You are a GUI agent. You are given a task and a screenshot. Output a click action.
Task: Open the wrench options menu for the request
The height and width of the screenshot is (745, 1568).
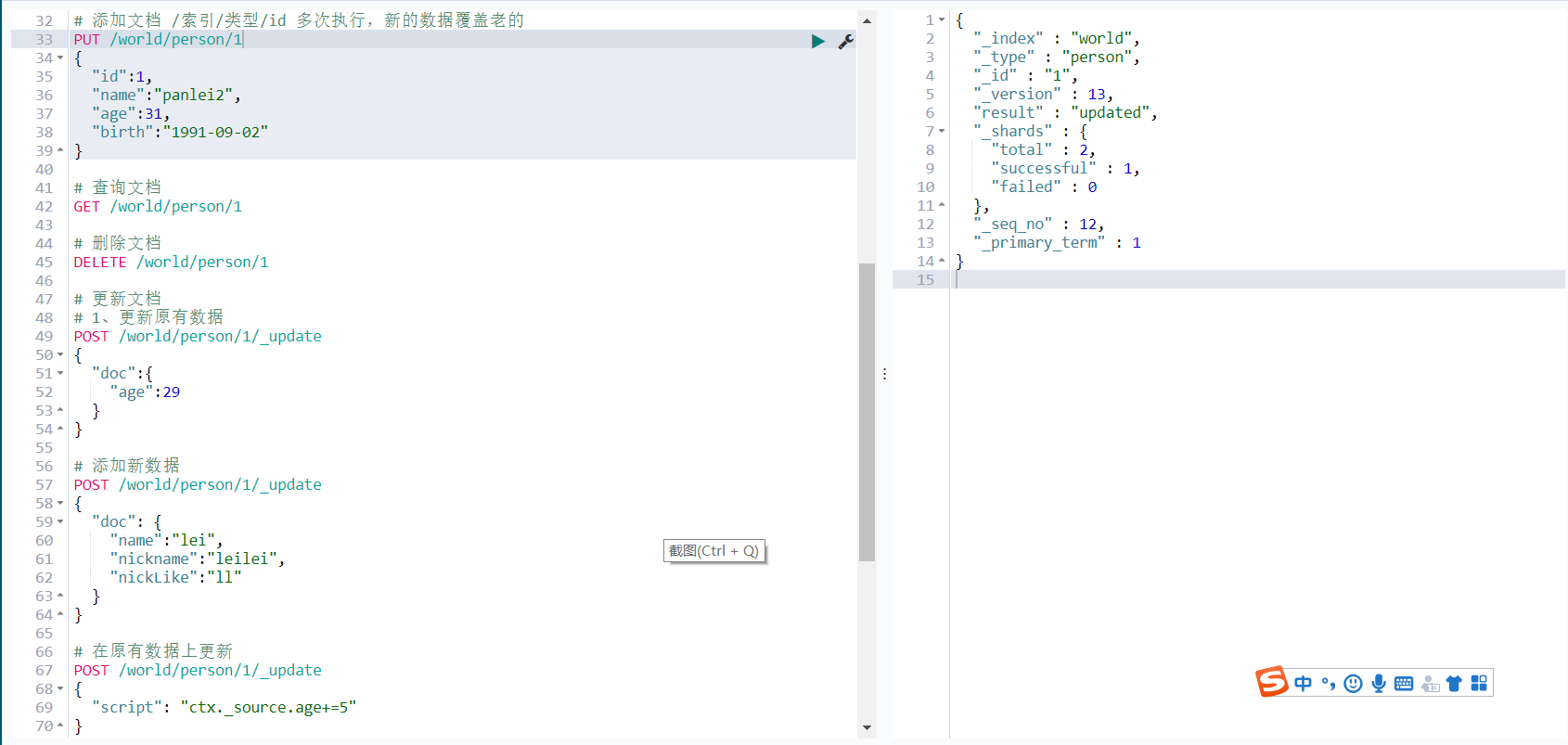(845, 41)
